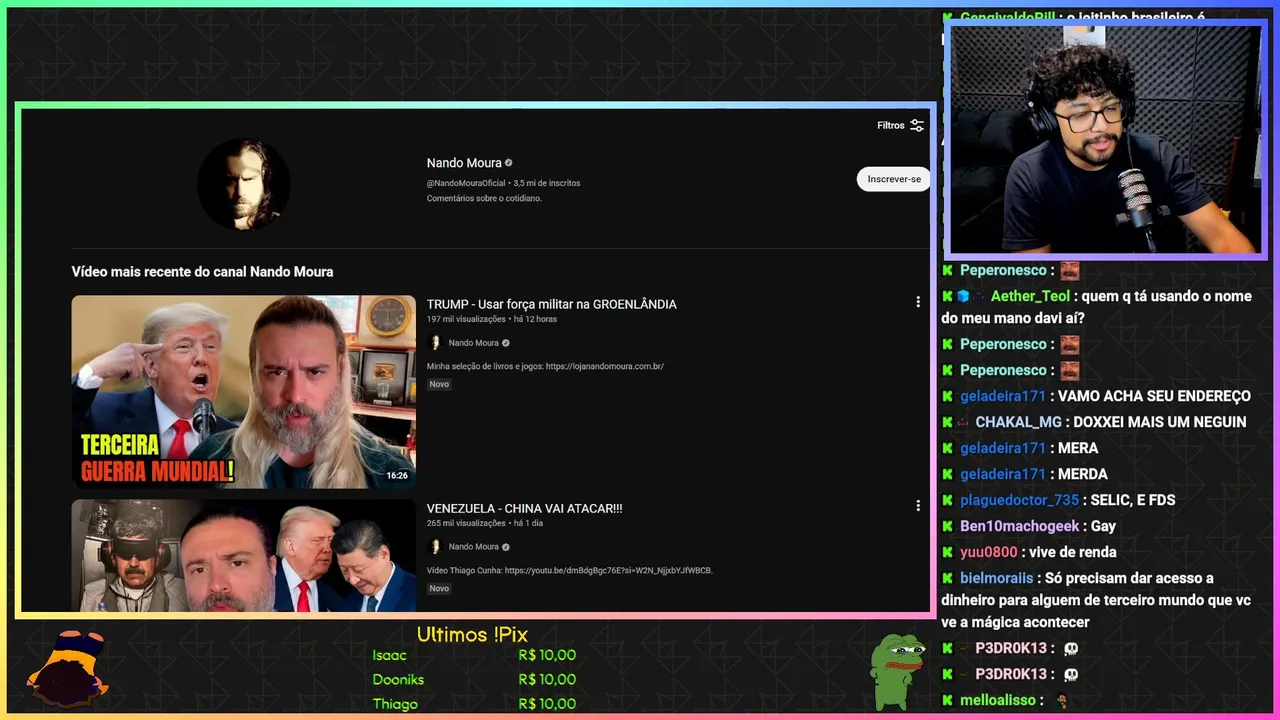This screenshot has height=720, width=1280.
Task: Click skull emote in the last P3DR0K13 message
Action: coord(1071,674)
